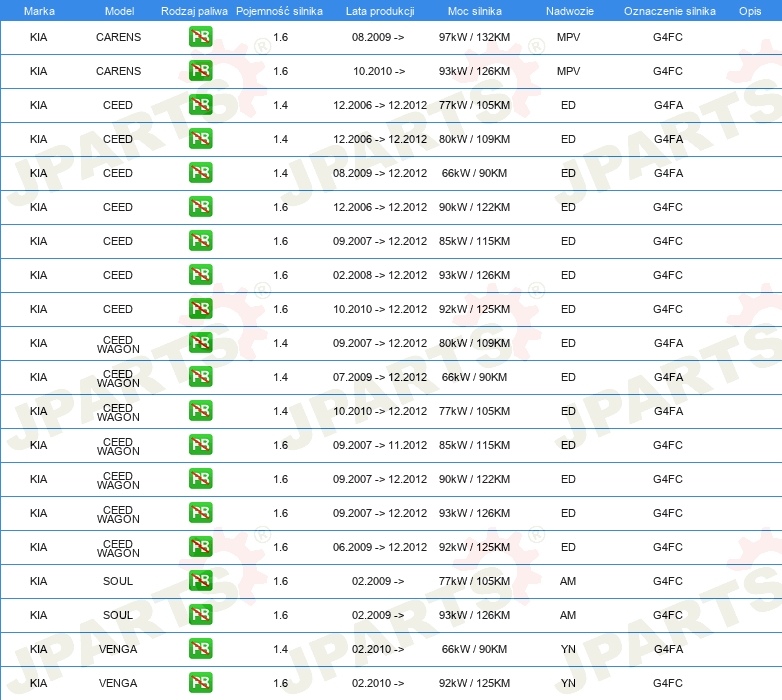Image resolution: width=782 pixels, height=700 pixels.
Task: Select fuel icon in VENGA 1.6 92kW / 125KM row
Action: (200, 683)
